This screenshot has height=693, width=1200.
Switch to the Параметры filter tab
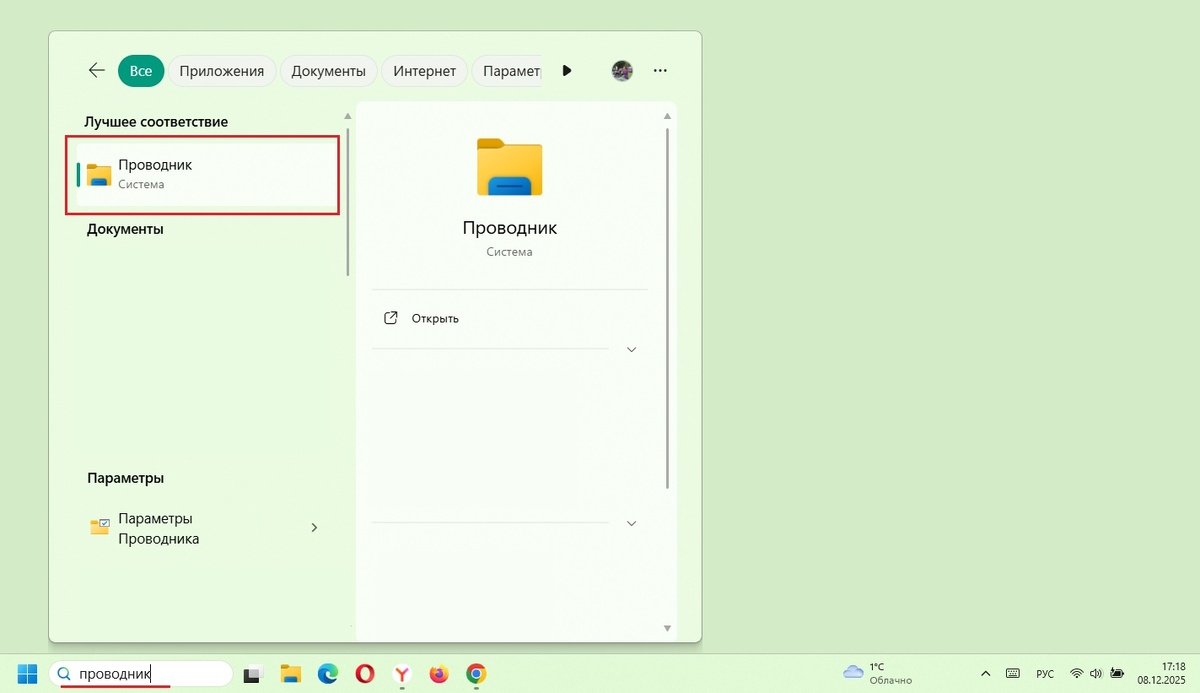pyautogui.click(x=507, y=71)
